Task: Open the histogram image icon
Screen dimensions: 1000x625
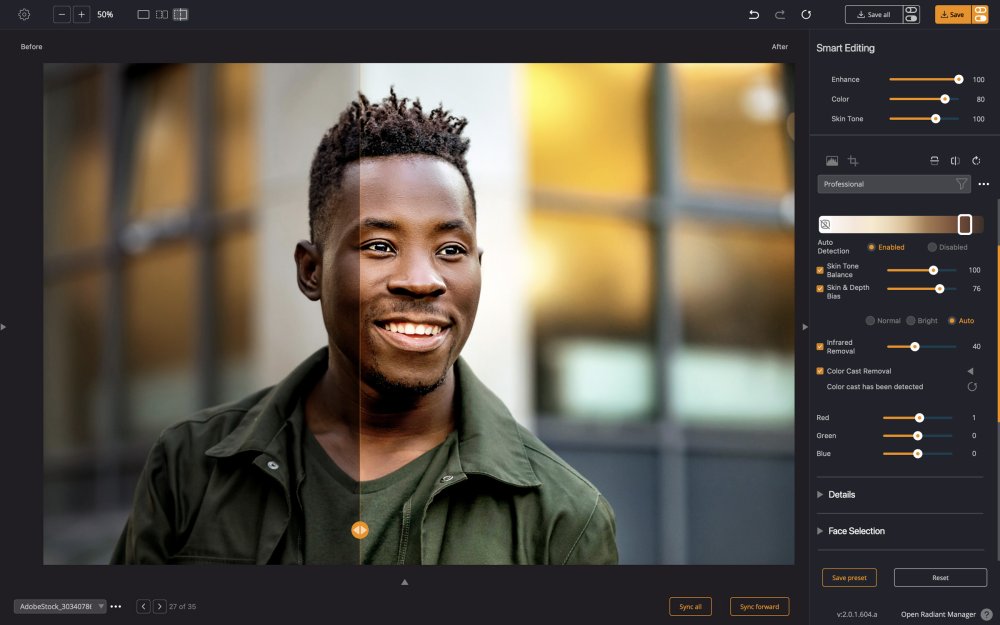Action: point(832,161)
